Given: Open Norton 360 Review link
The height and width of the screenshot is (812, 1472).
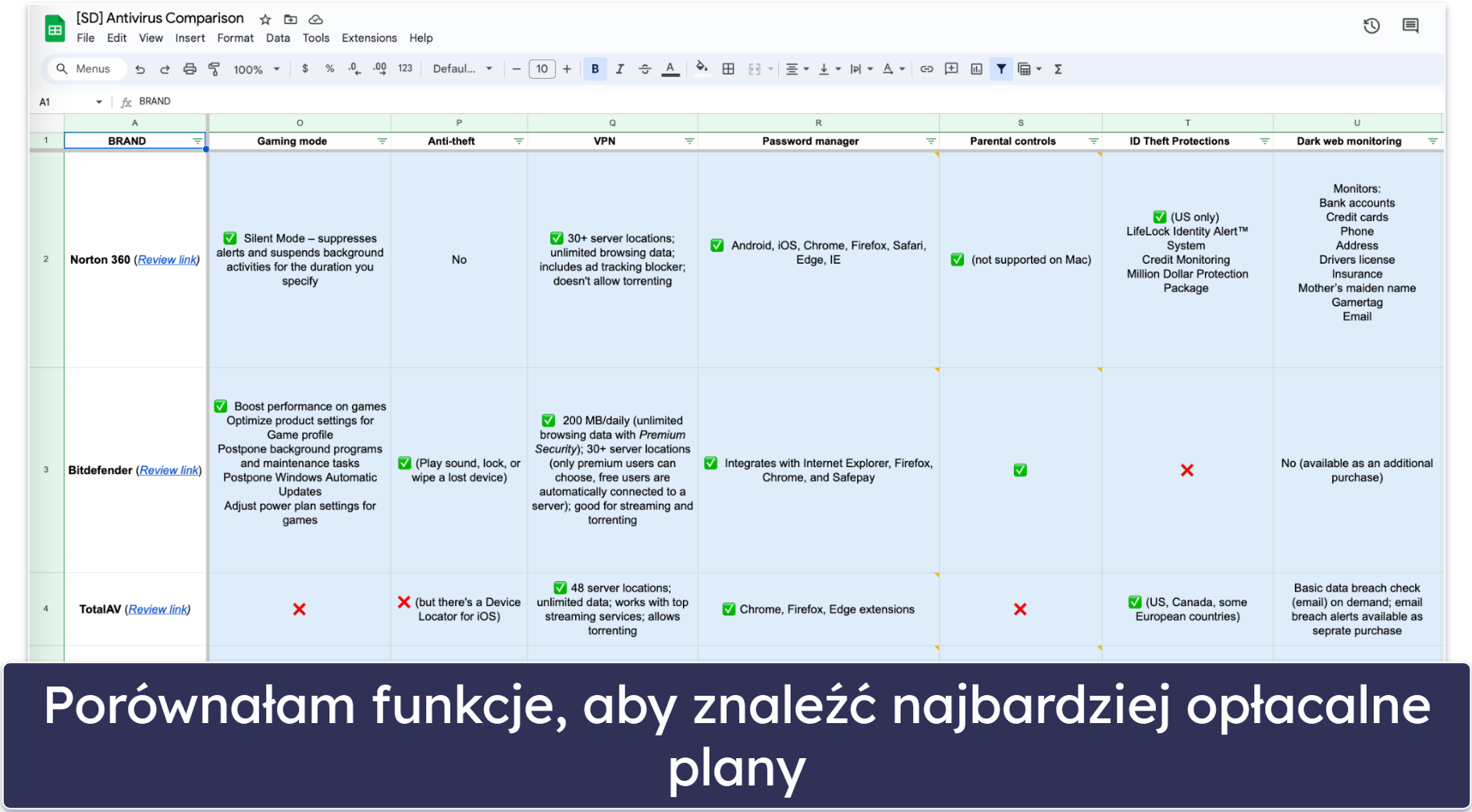Looking at the screenshot, I should 167,260.
